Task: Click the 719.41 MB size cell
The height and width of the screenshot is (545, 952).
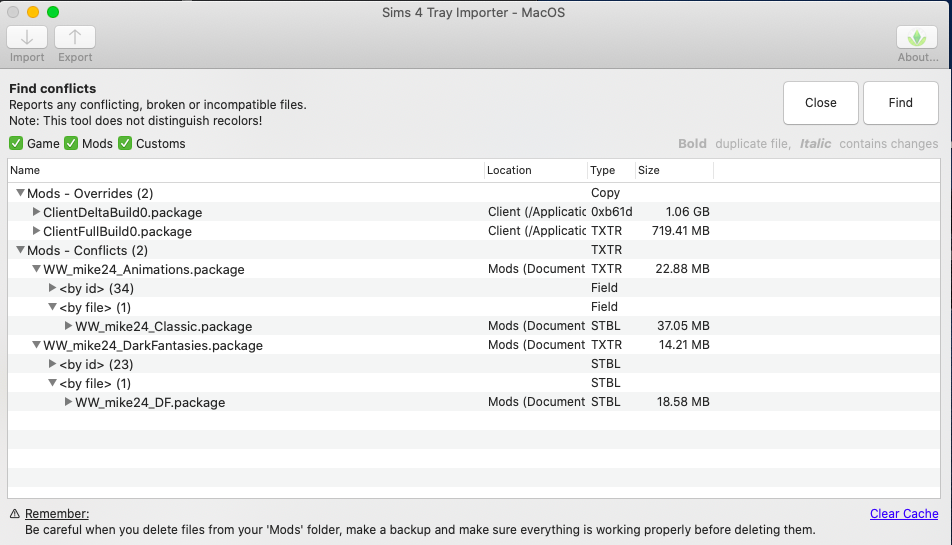Action: click(x=681, y=231)
